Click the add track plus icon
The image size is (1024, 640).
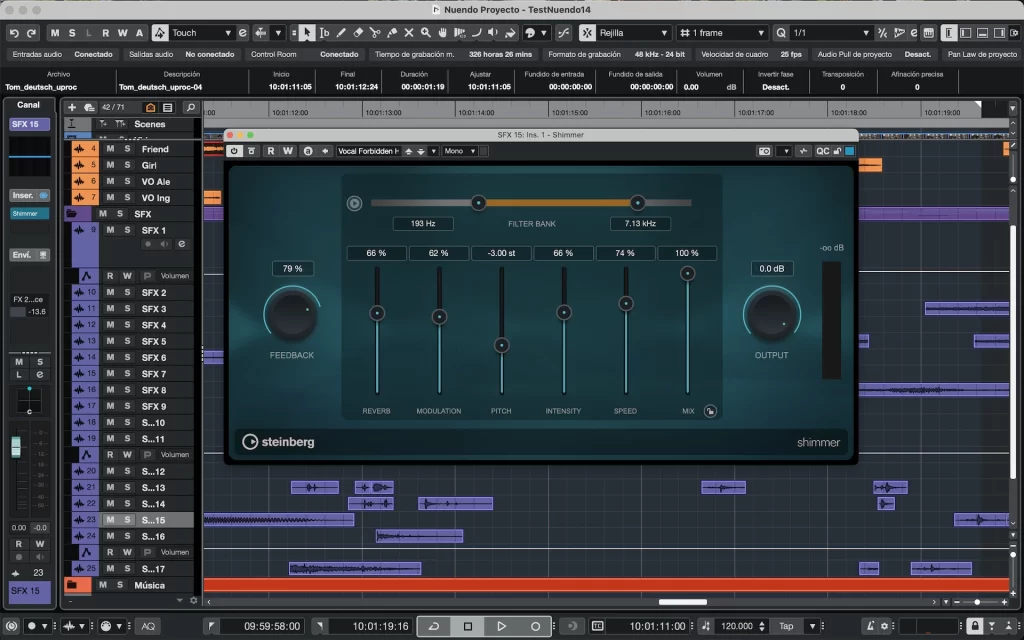coord(72,107)
